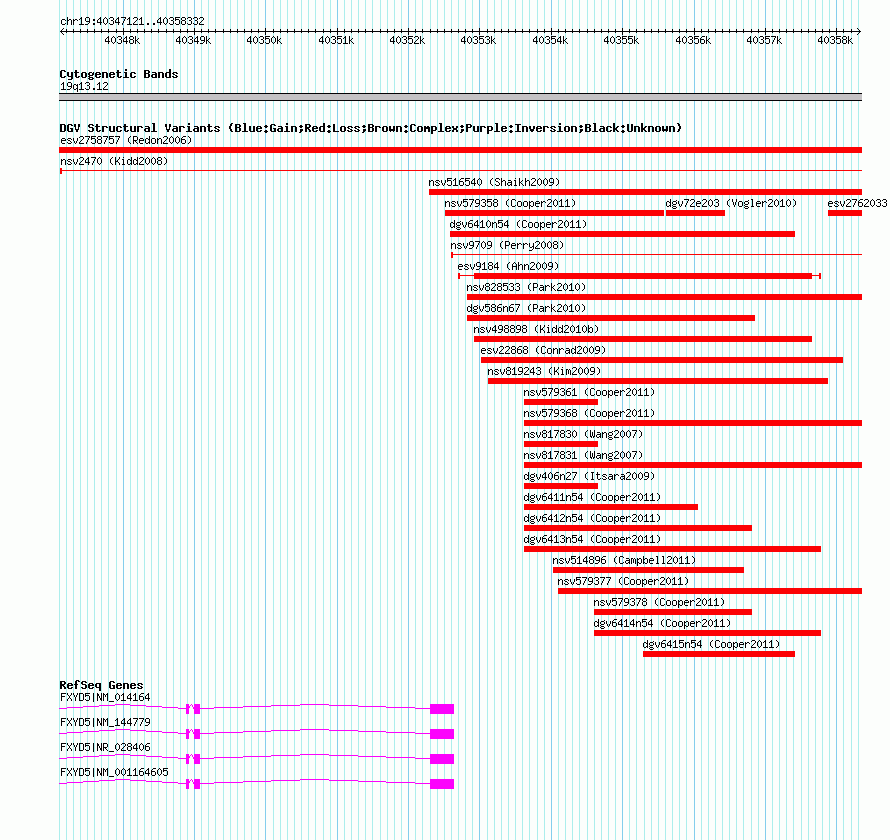890x840 pixels.
Task: Select the esv22868 (Conrad2009) label
Action: 543,350
